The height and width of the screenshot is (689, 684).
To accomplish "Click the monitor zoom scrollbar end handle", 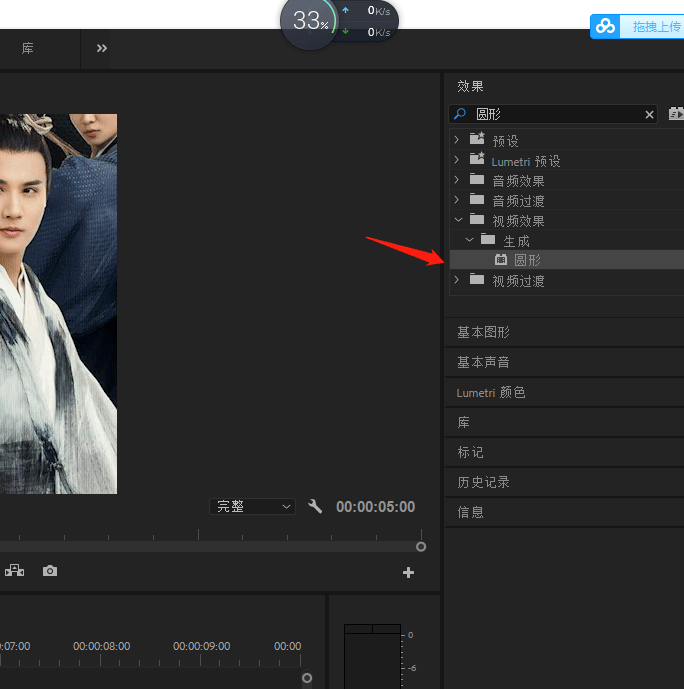I will [x=421, y=547].
